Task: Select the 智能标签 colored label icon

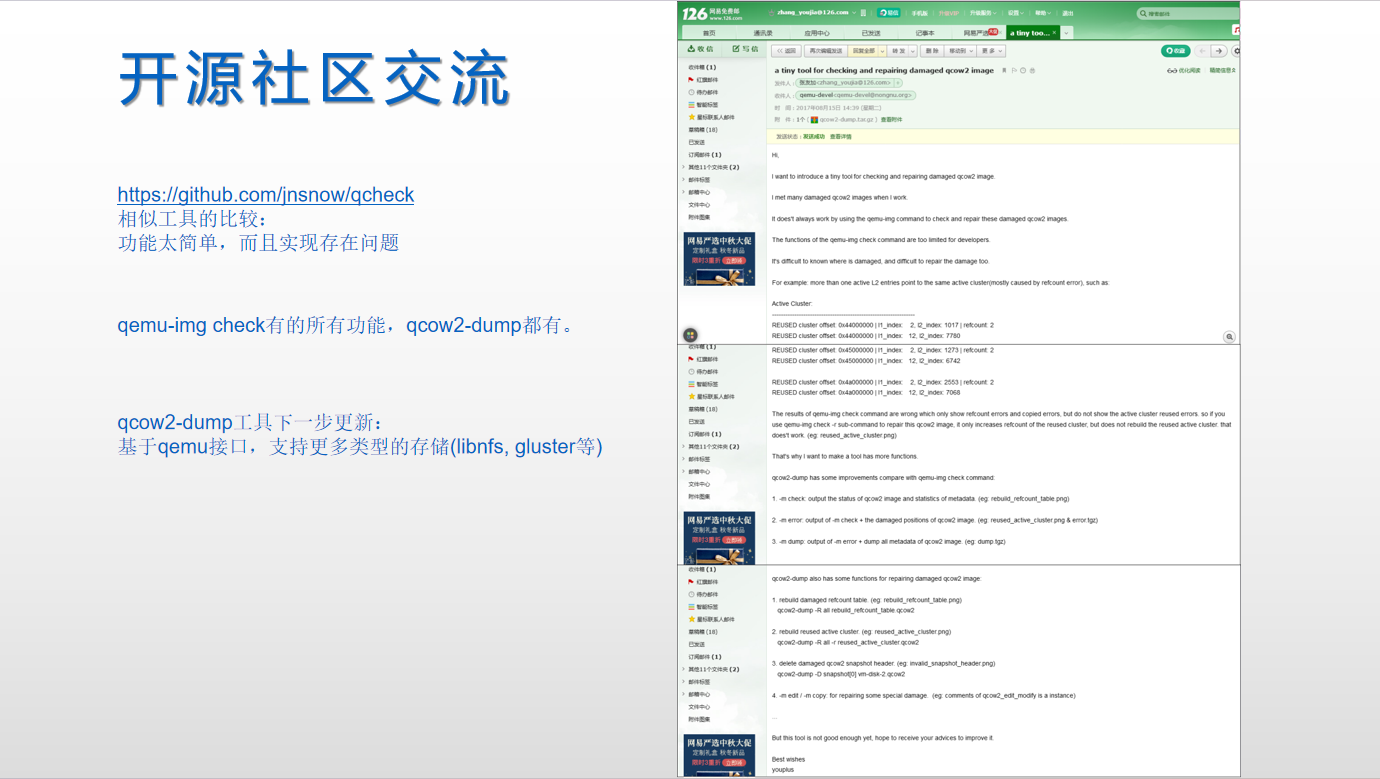Action: point(690,104)
